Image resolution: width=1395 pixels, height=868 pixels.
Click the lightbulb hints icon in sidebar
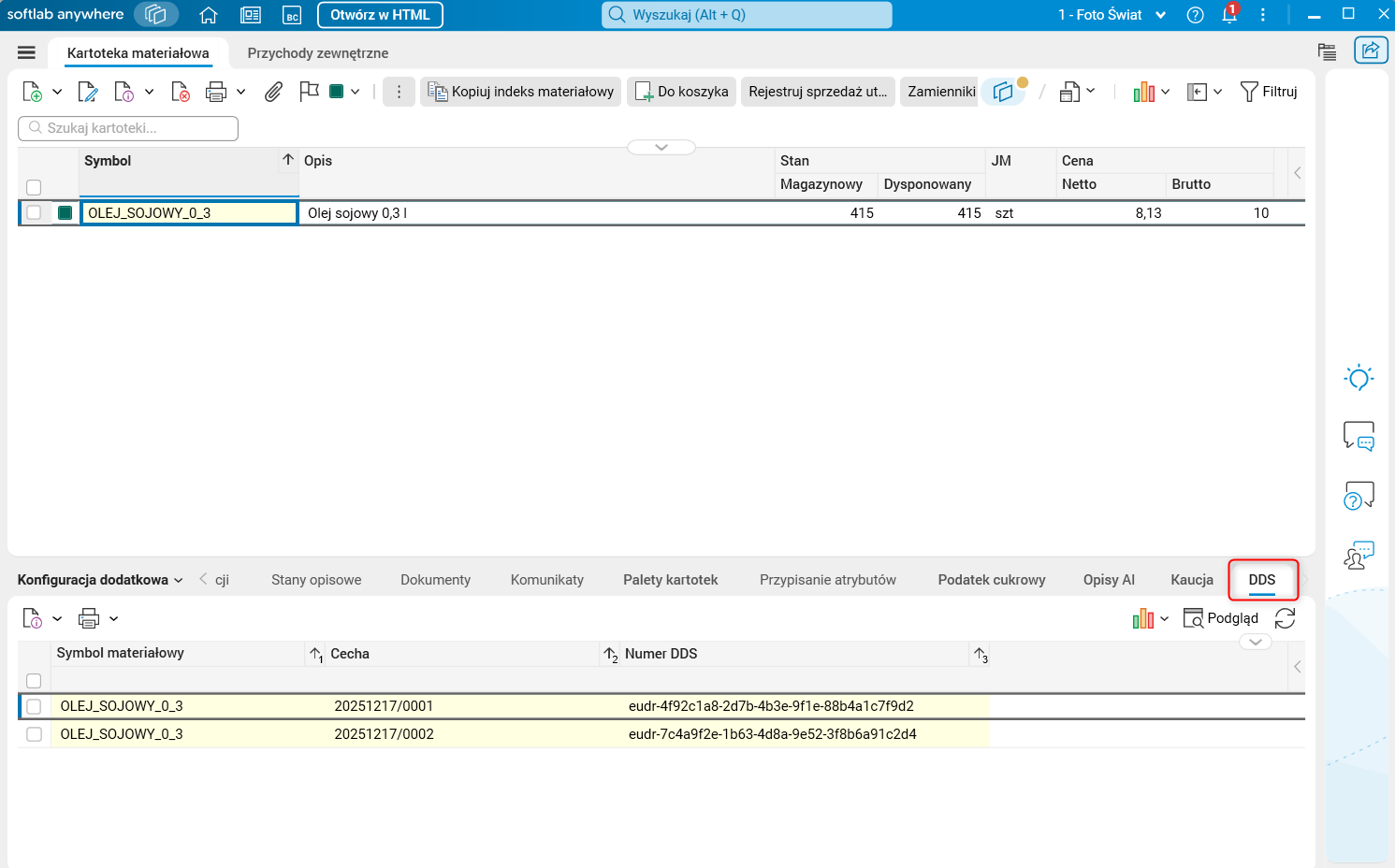(1359, 378)
